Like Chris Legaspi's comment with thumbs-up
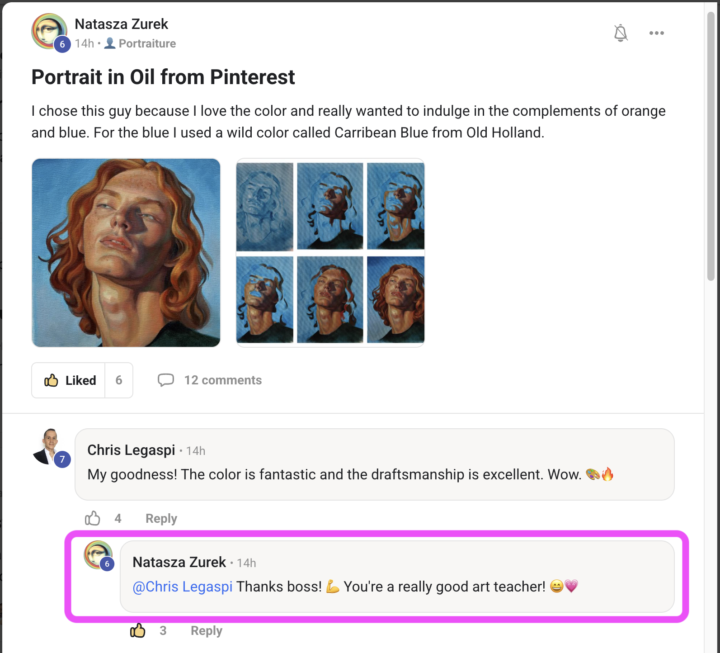The height and width of the screenshot is (653, 720). (93, 518)
